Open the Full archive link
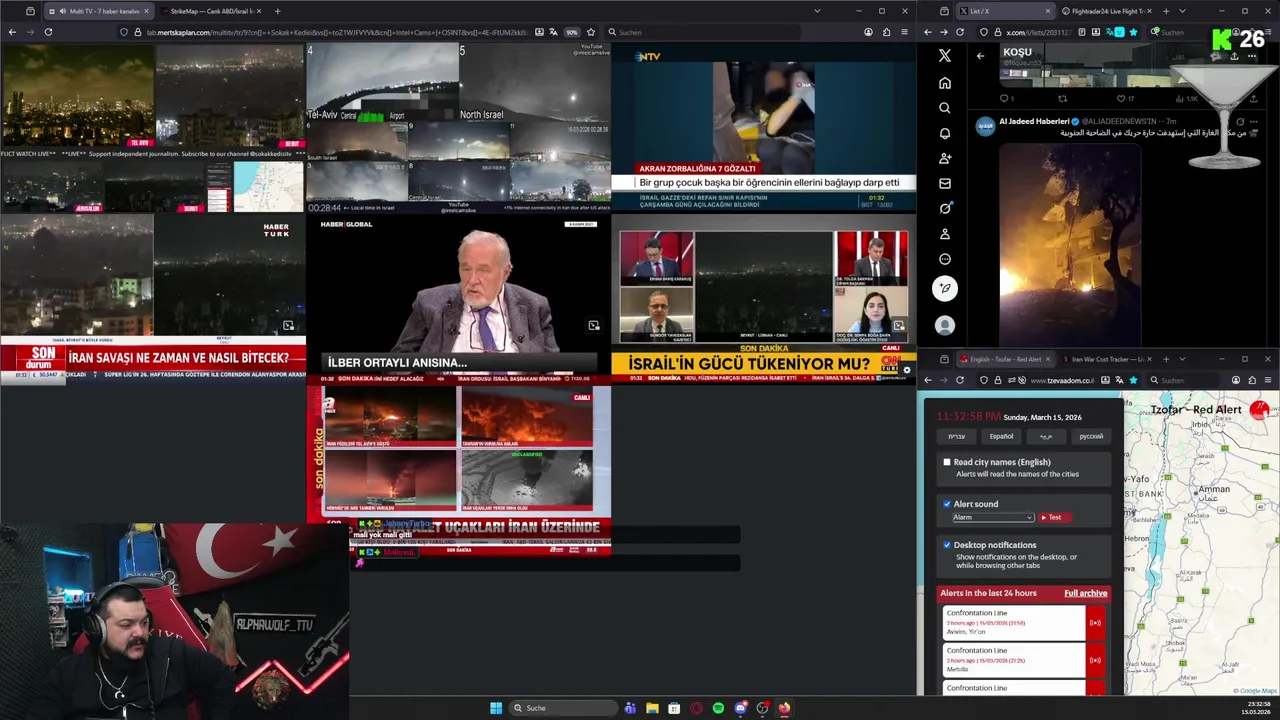1280x720 pixels. point(1085,593)
